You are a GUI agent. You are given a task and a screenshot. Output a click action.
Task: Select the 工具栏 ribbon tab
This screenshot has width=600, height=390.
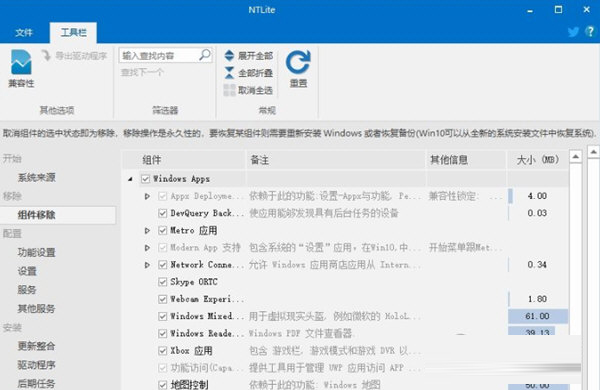pyautogui.click(x=73, y=33)
